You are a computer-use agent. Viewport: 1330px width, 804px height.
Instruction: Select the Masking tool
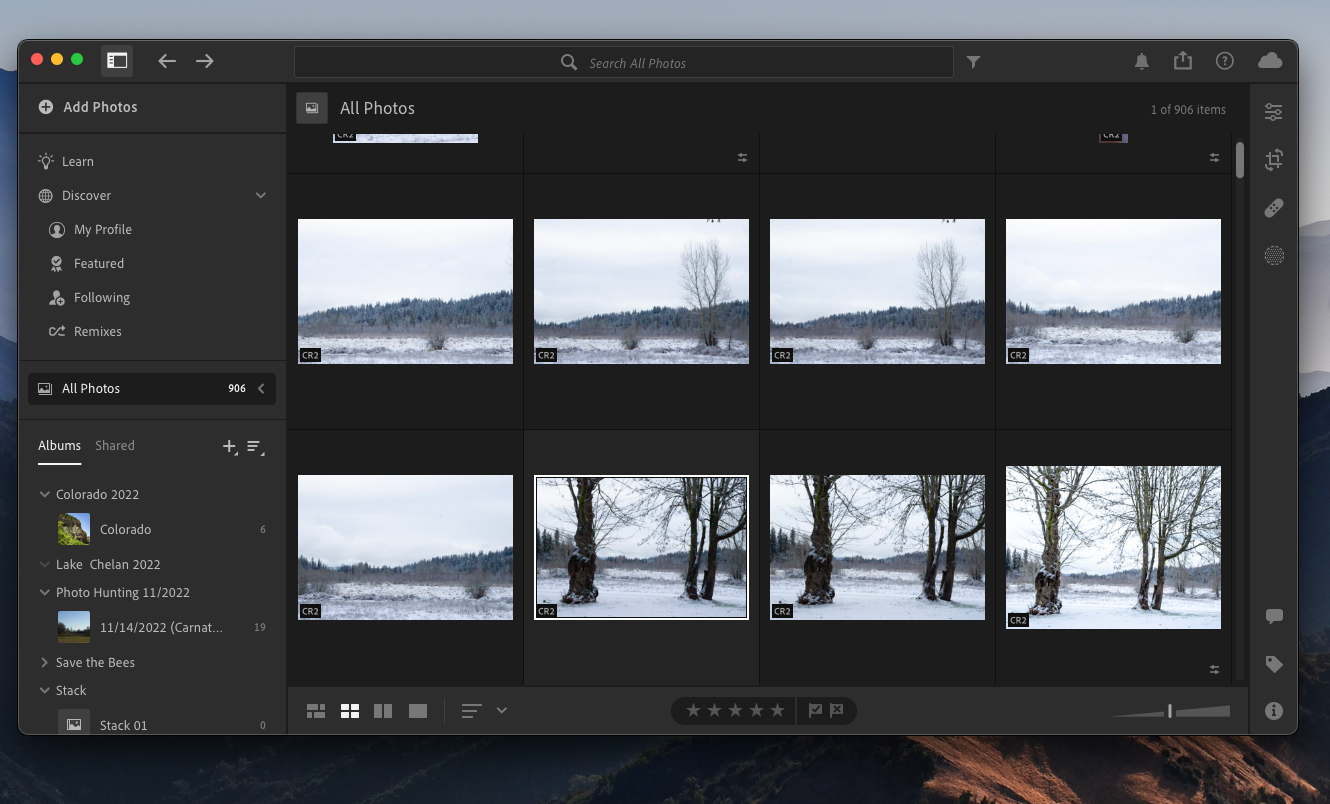click(1273, 255)
